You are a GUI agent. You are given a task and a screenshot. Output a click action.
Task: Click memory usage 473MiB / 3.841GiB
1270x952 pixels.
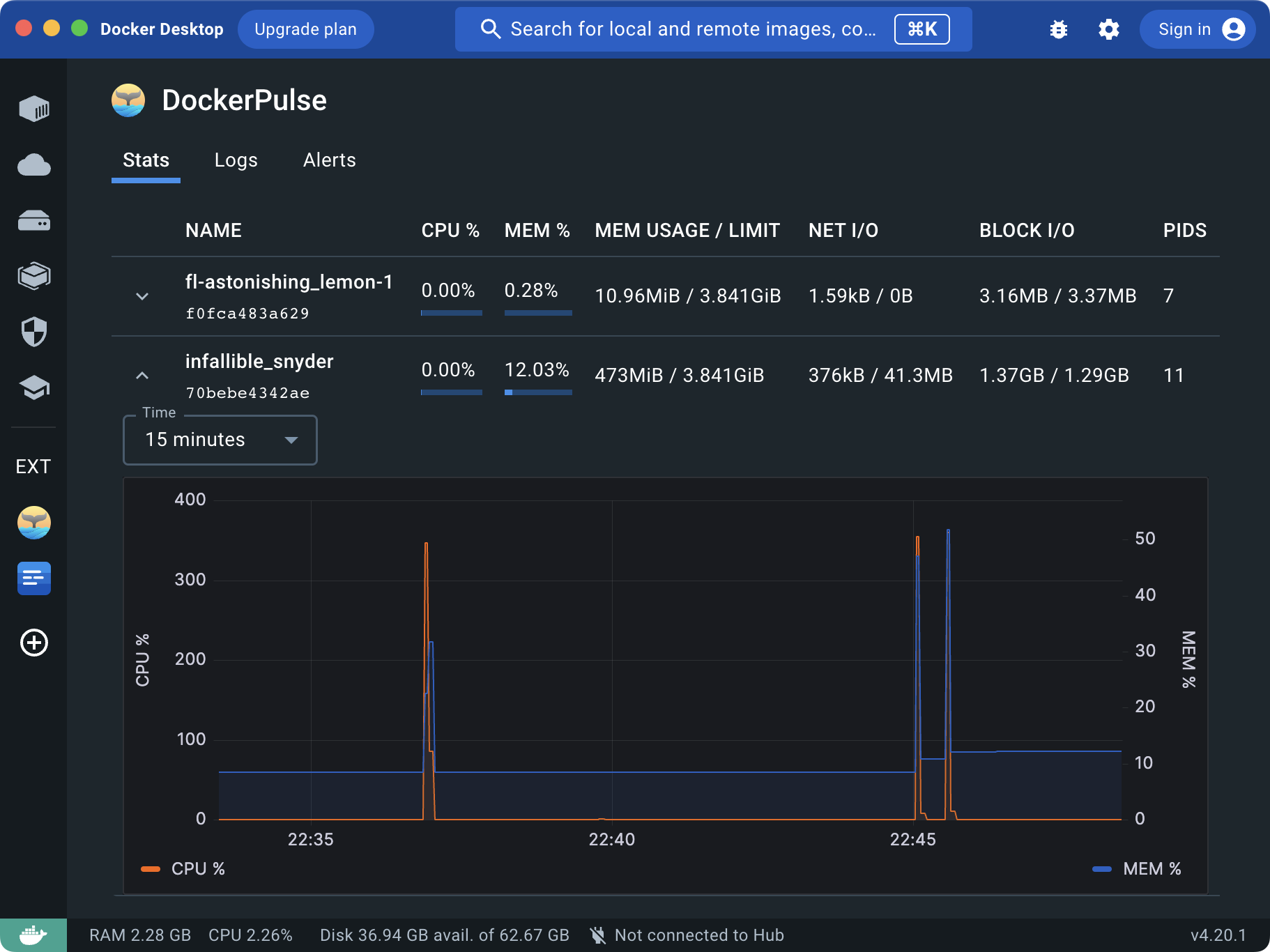point(680,376)
